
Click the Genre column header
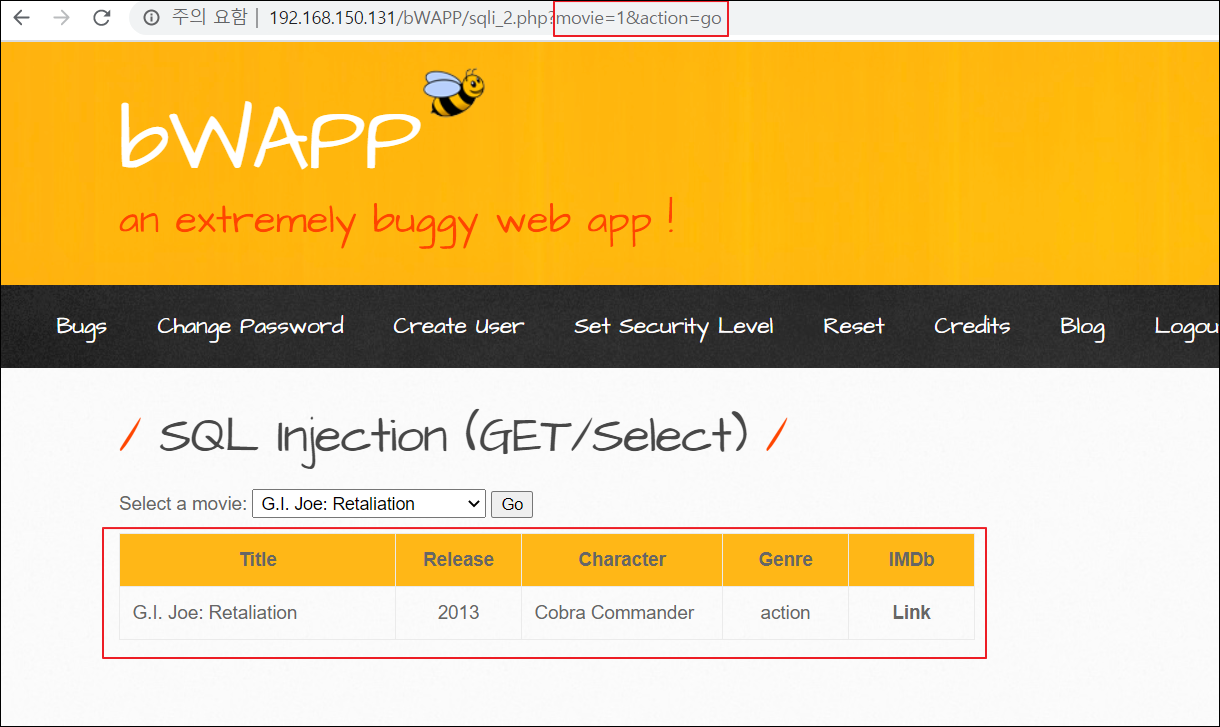point(785,560)
